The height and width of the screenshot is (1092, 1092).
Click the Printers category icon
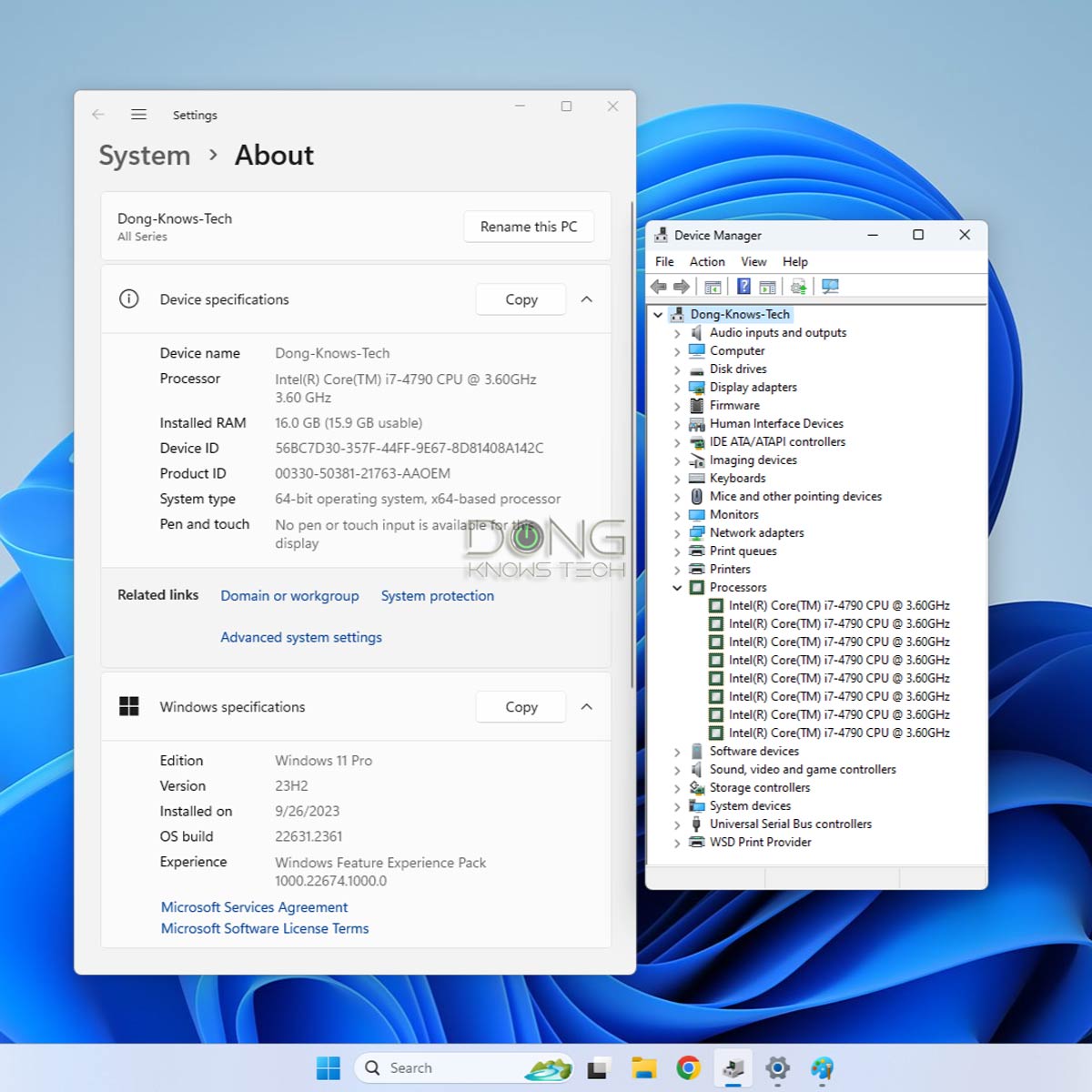click(697, 570)
